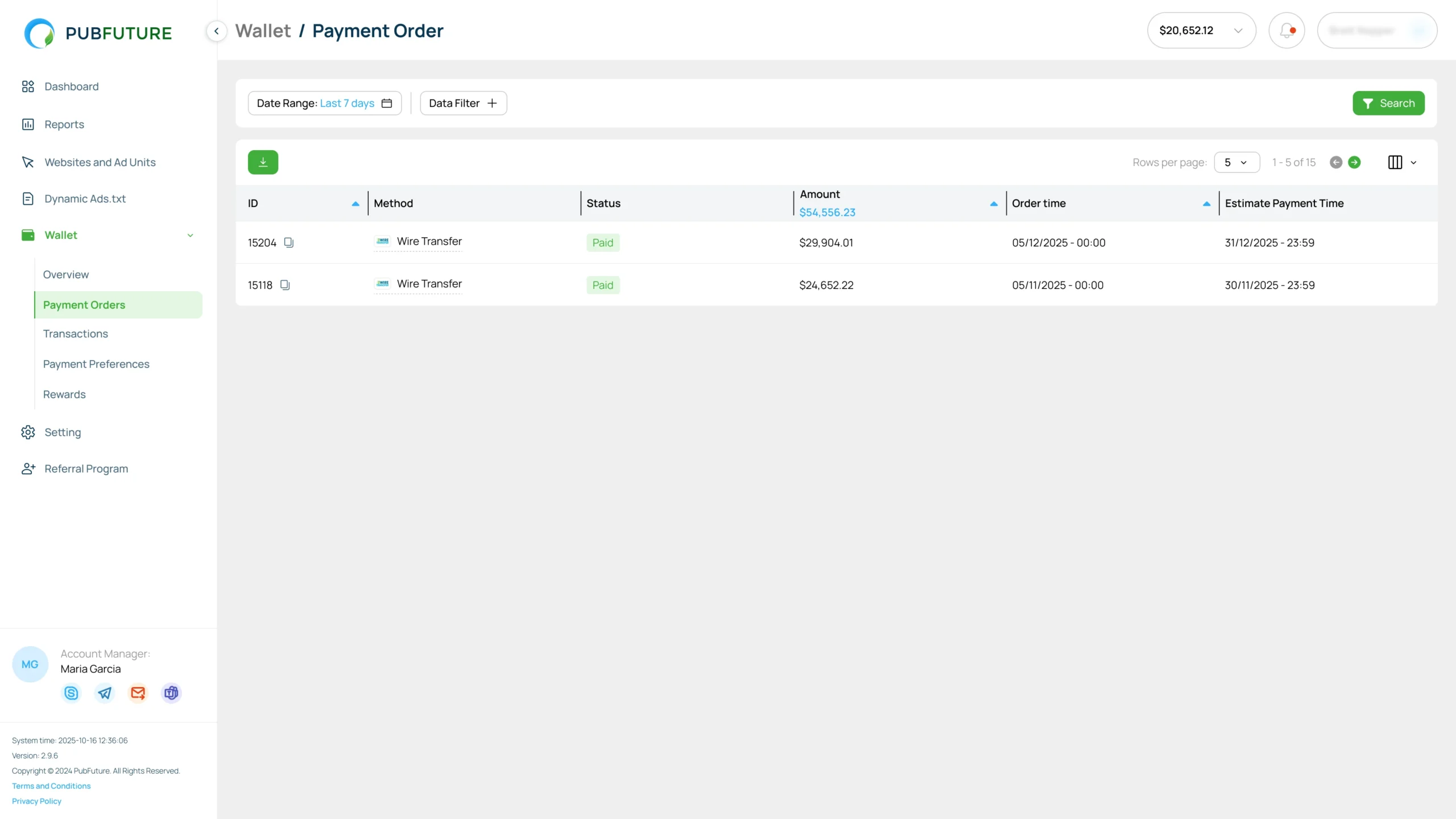The height and width of the screenshot is (819, 1456).
Task: Switch to the Transactions page
Action: click(75, 334)
